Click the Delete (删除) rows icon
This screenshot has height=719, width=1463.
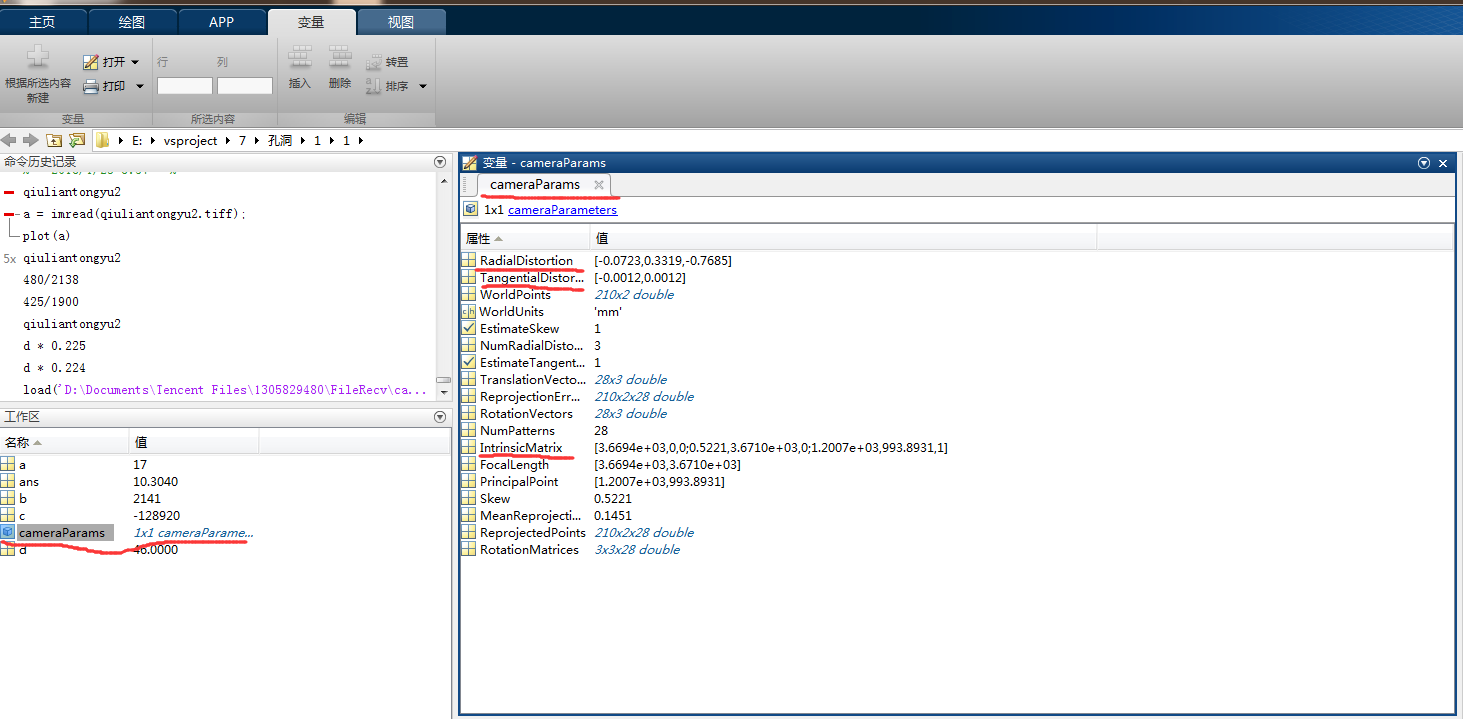(340, 58)
